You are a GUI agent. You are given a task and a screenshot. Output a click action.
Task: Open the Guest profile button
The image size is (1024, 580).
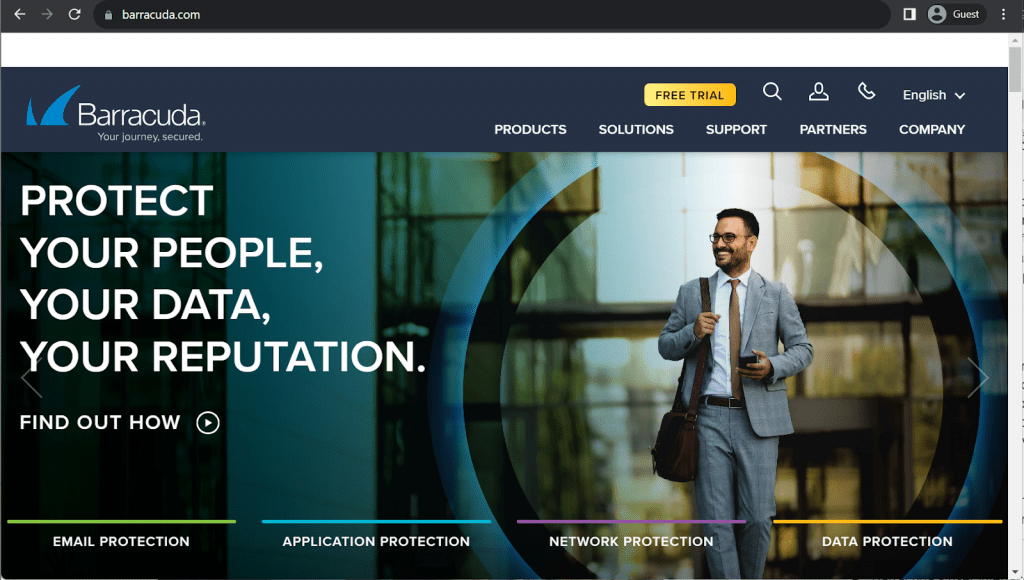[956, 14]
